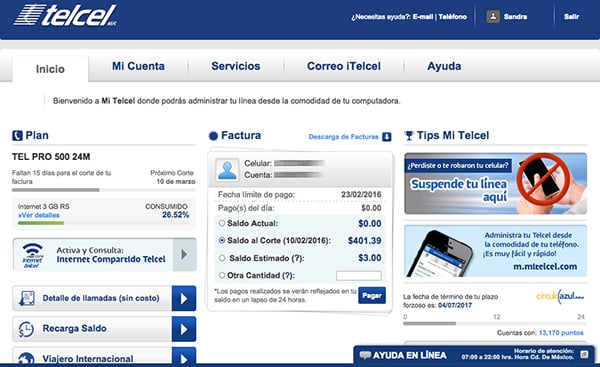Select the Saldo Actual radio option
Screen dimensions: 600x367
(222, 223)
